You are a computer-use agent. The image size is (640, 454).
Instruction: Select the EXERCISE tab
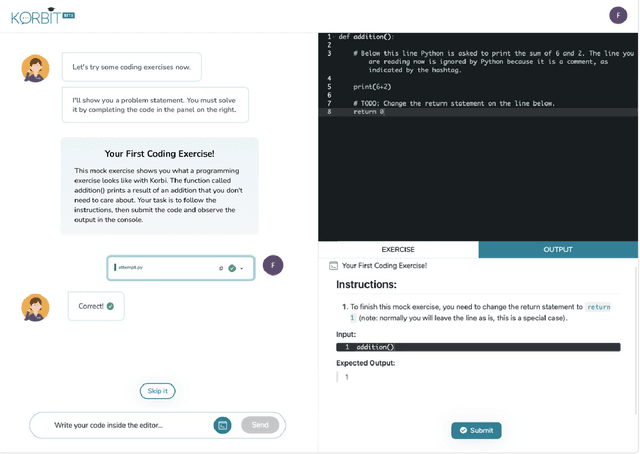(397, 249)
